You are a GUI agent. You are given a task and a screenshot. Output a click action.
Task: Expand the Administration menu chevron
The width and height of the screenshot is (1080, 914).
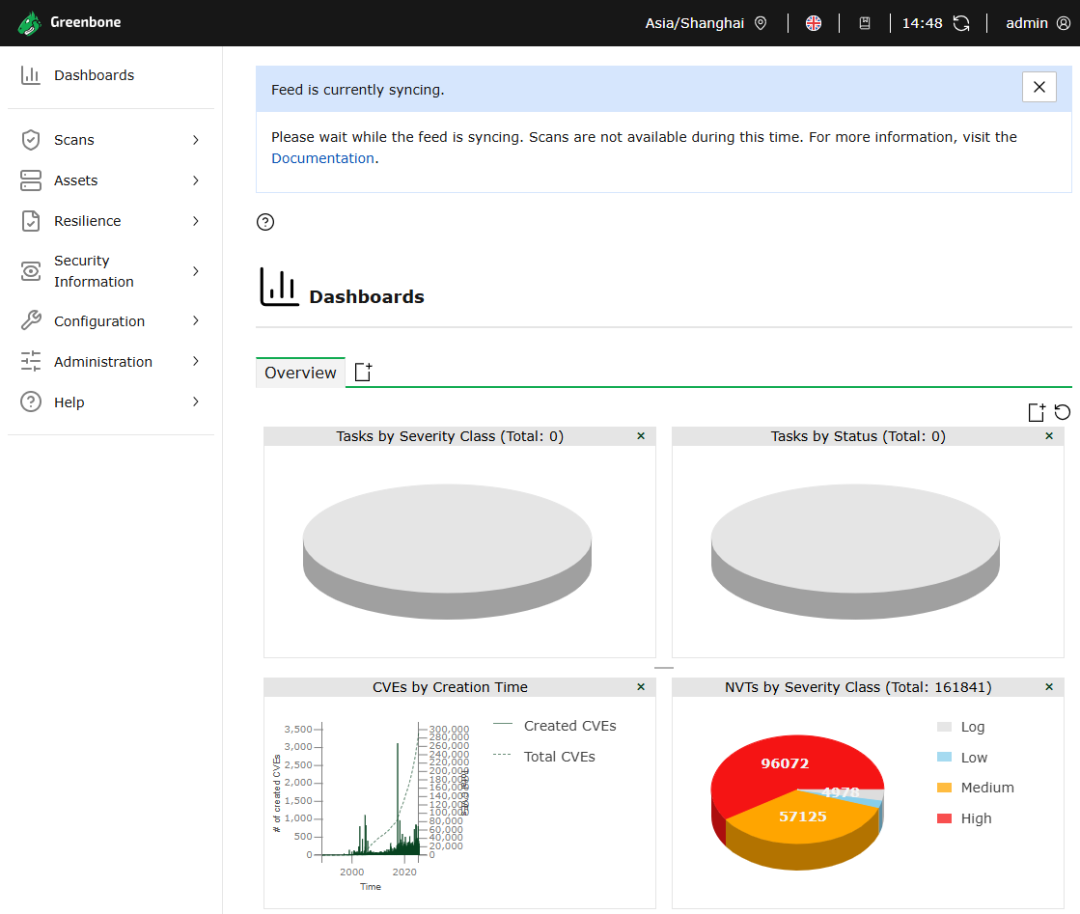coord(196,361)
